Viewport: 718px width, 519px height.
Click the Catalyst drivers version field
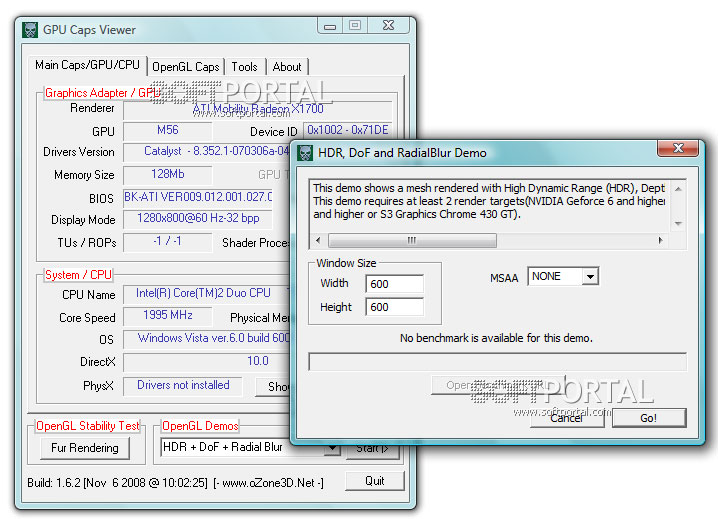(207, 152)
